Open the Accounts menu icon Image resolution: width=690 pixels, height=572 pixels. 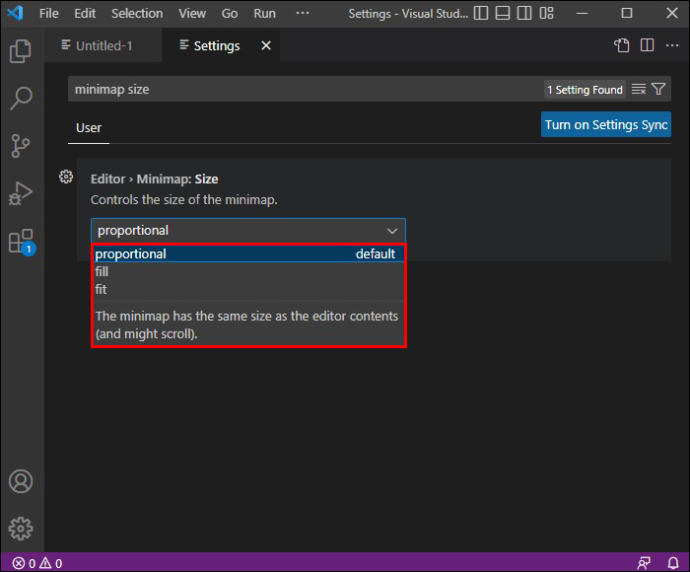(21, 481)
